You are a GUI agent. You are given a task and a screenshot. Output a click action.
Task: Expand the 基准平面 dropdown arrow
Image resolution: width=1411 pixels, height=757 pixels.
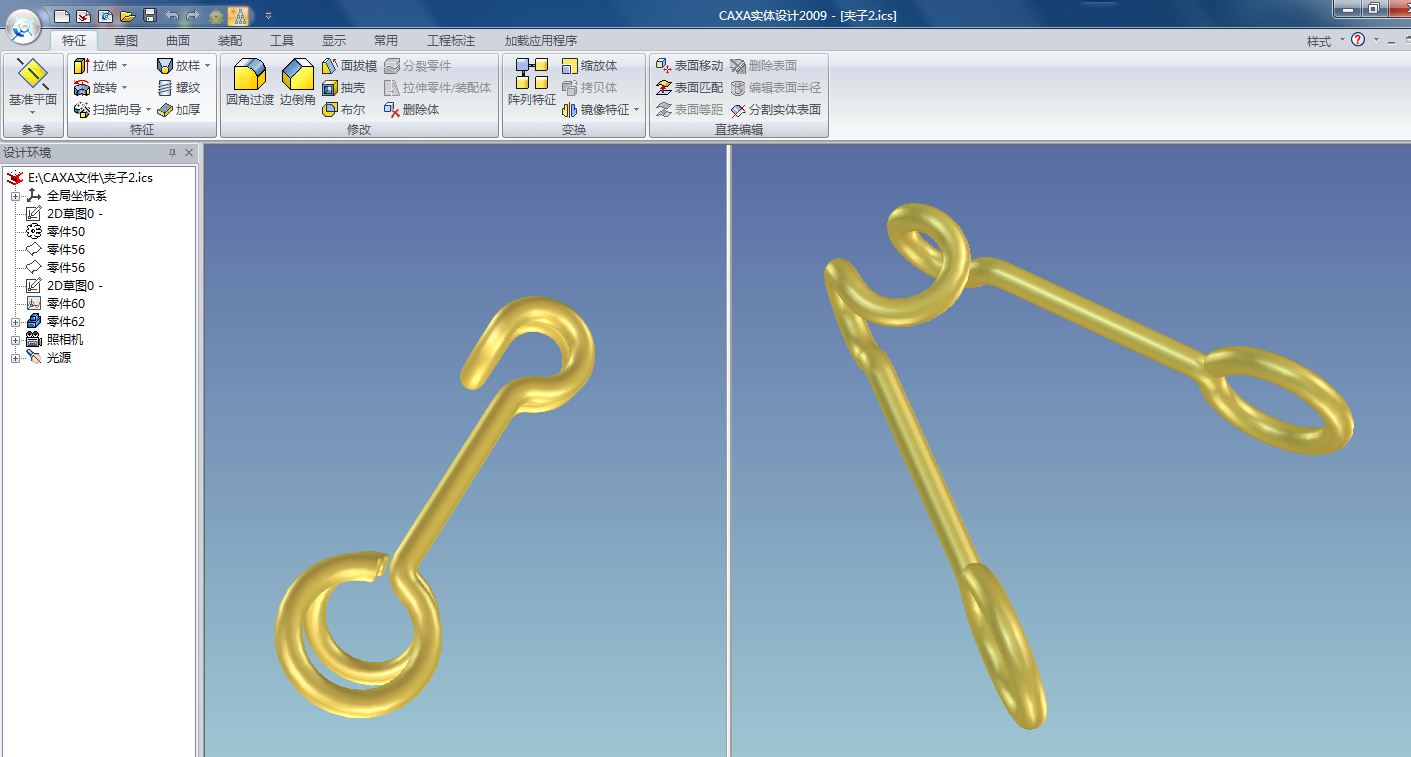33,112
